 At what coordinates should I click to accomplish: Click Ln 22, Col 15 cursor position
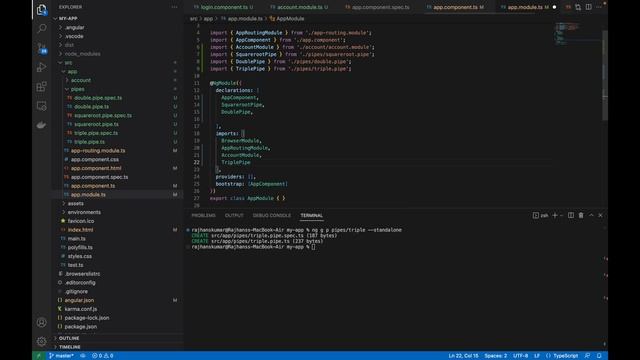pyautogui.click(x=463, y=356)
